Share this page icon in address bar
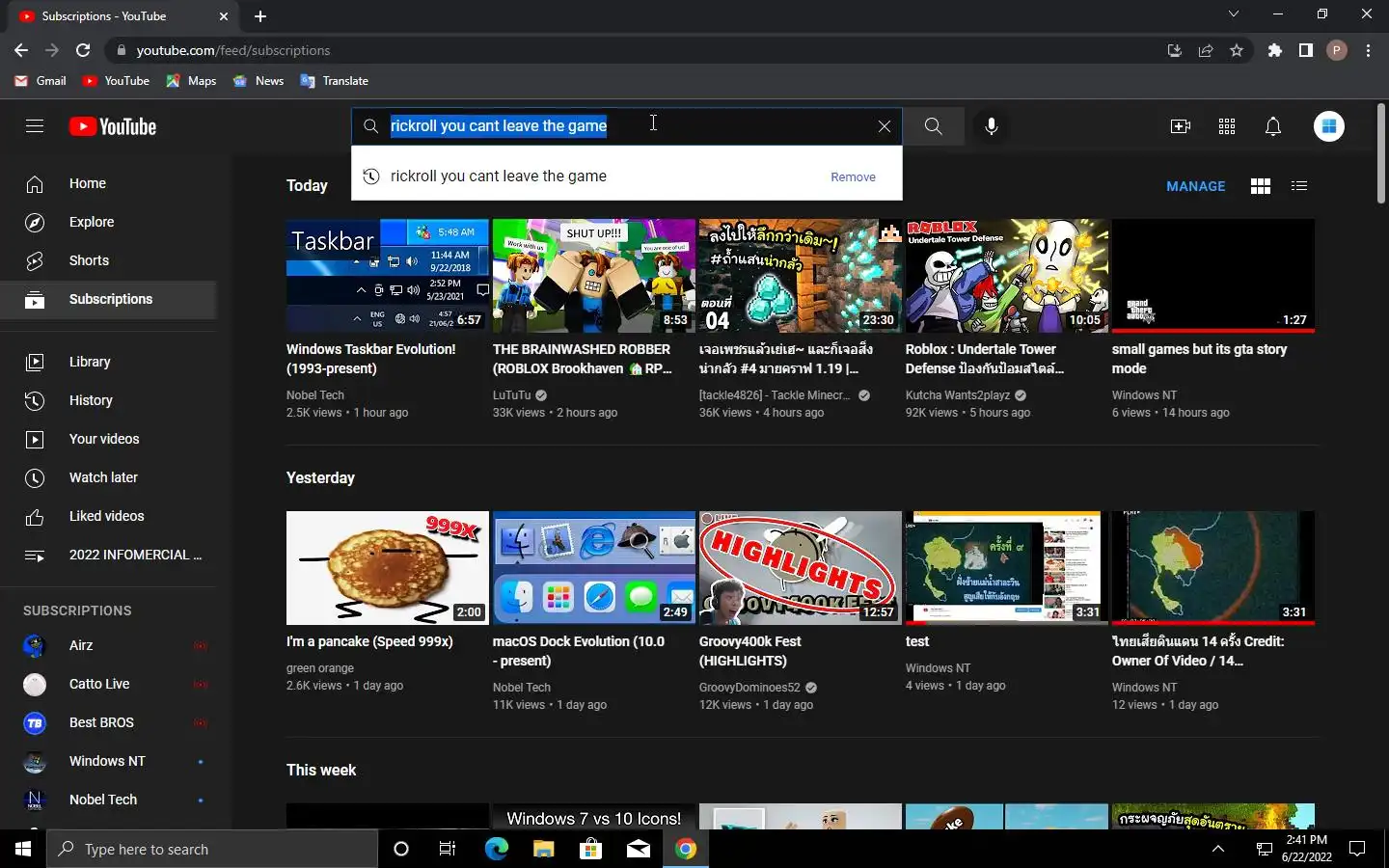The width and height of the screenshot is (1389, 868). [1206, 50]
